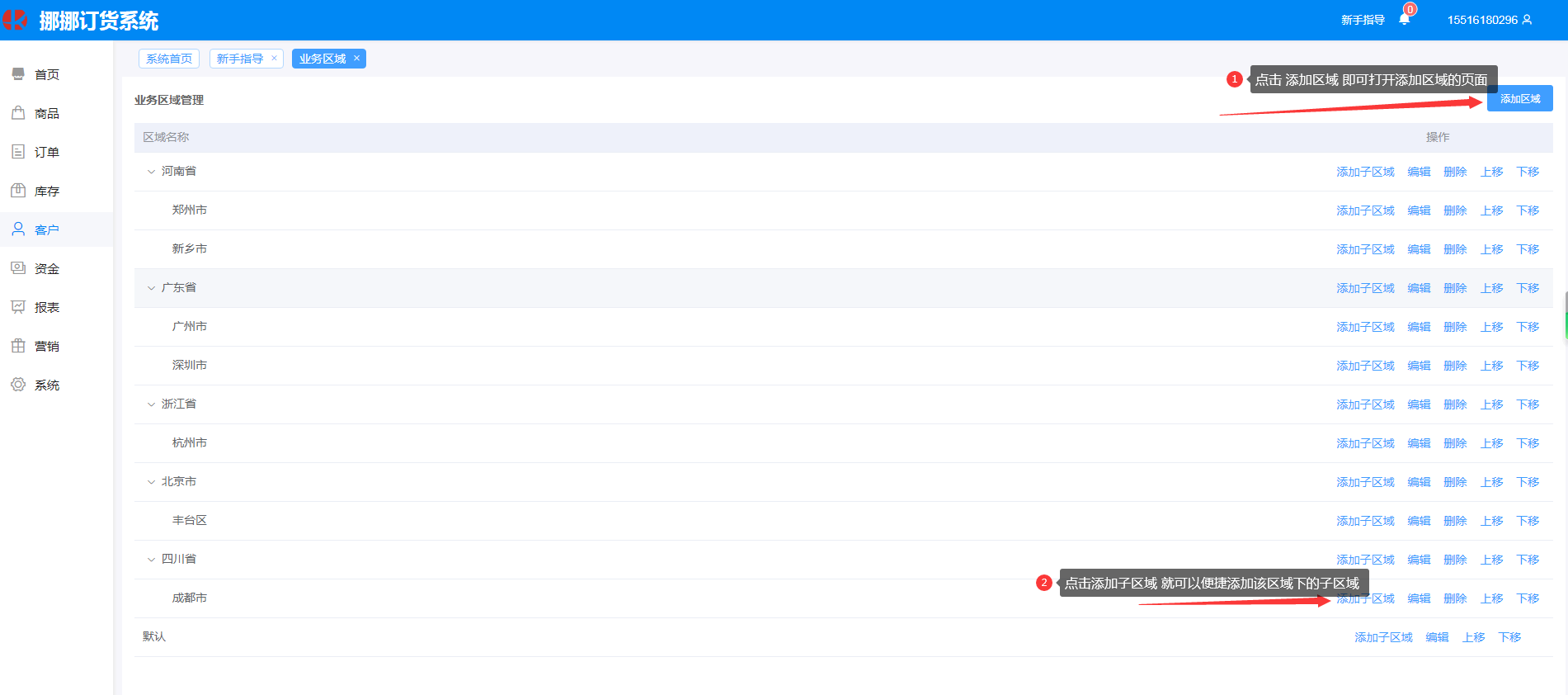Open the 系统 settings gear icon
1568x695 pixels.
click(18, 385)
